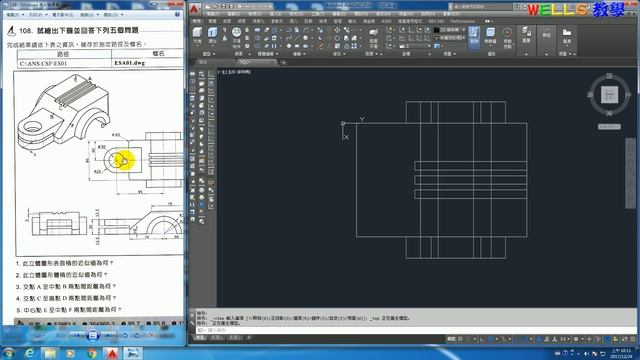Viewport: 640px width, 360px height.
Task: Select the Extrude tool in ribbon
Action: point(212,35)
